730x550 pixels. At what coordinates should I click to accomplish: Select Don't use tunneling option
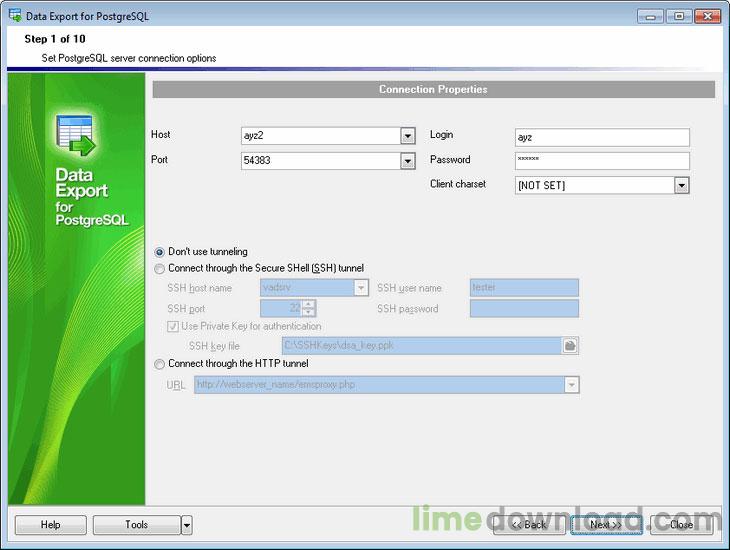[160, 252]
